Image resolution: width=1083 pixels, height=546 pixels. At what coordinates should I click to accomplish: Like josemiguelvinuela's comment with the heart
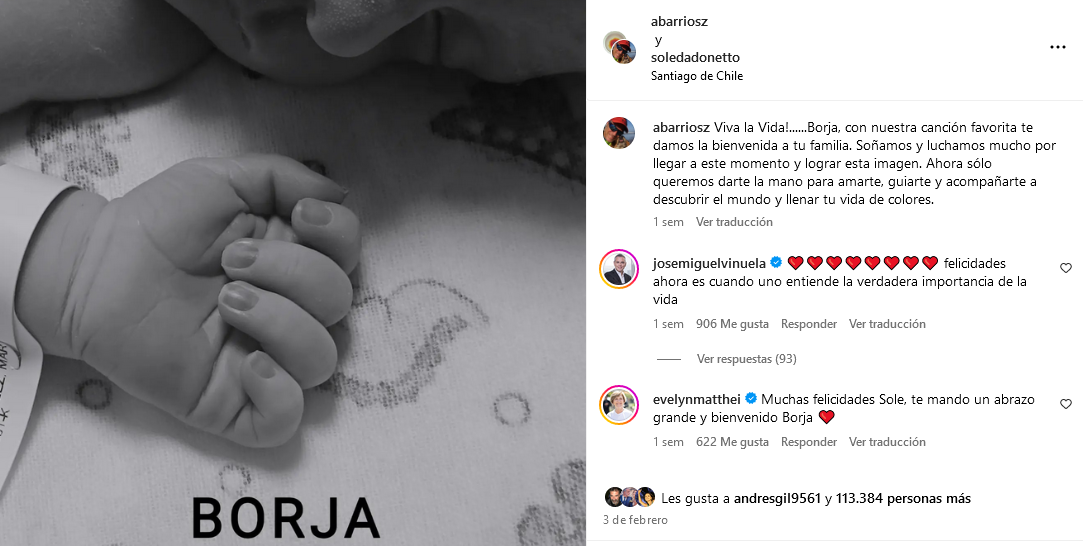[x=1066, y=268]
